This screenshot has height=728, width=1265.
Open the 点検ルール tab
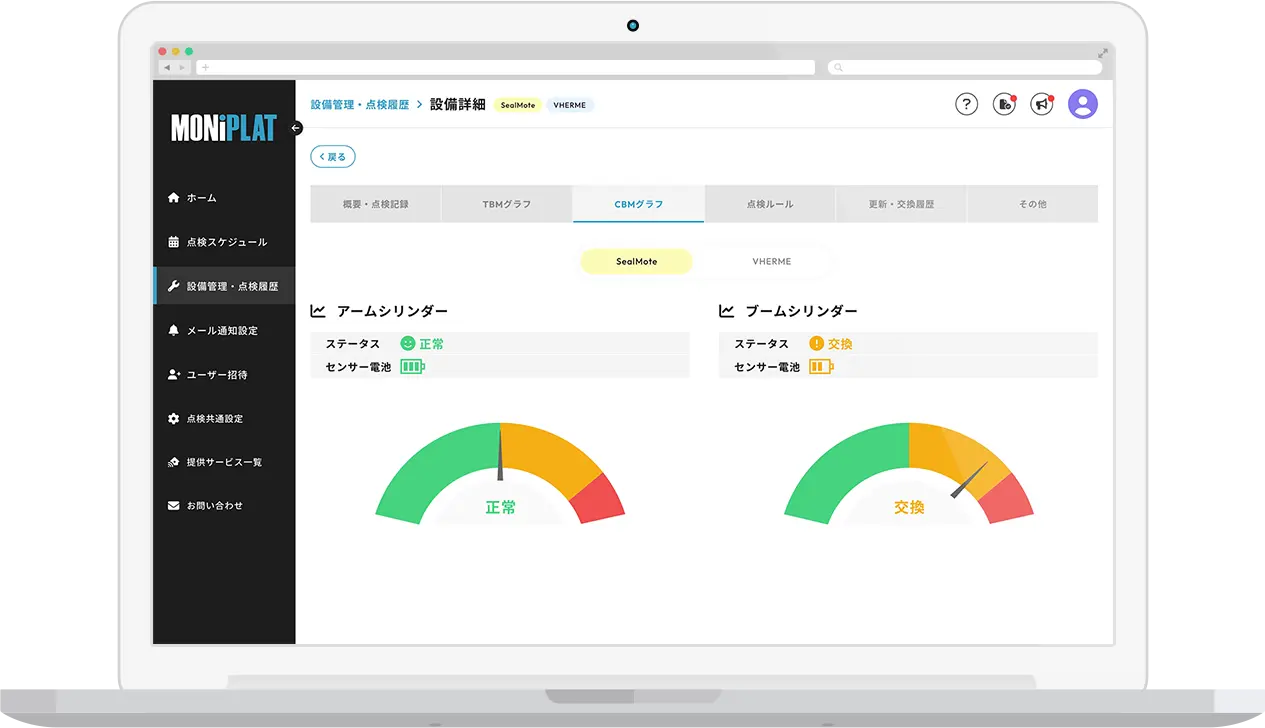(x=770, y=204)
